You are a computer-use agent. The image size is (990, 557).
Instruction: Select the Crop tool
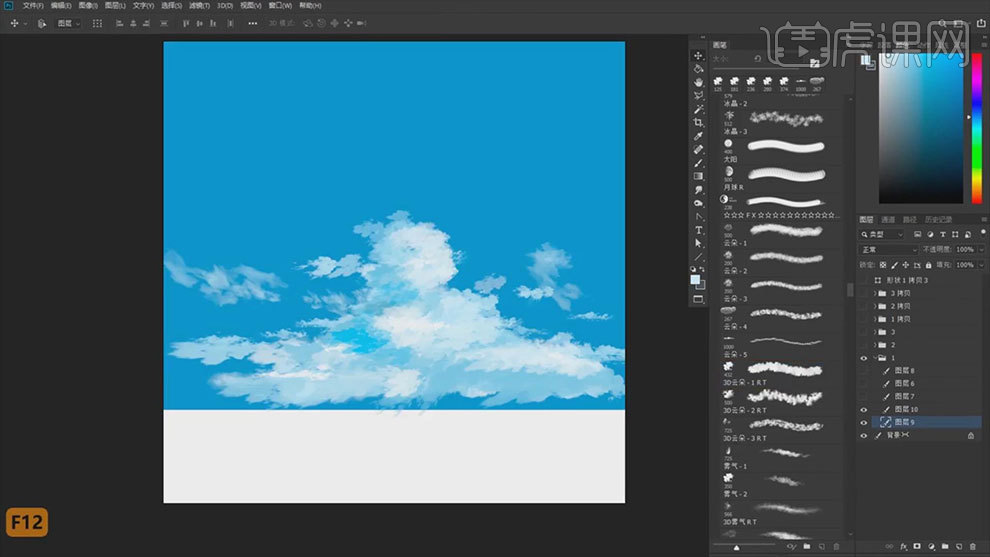698,123
